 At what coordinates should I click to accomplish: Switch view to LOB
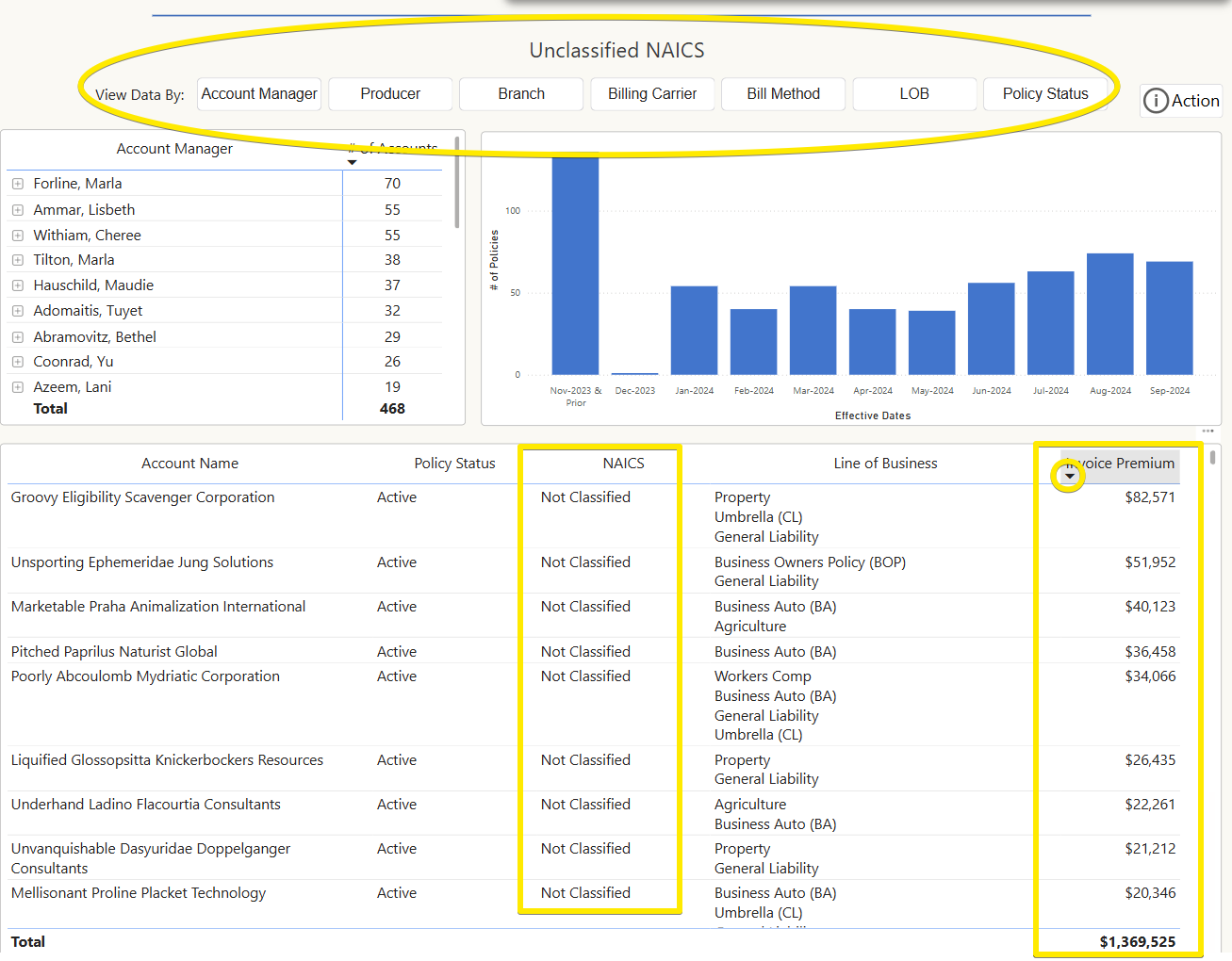pos(914,94)
